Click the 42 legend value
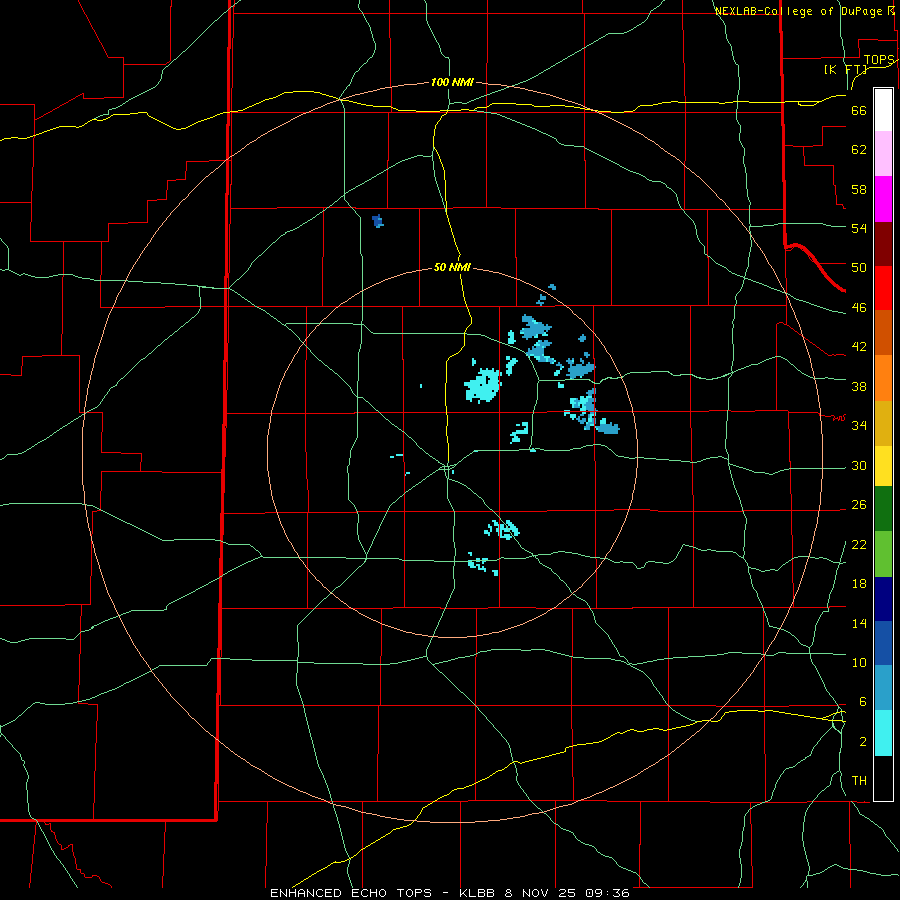The height and width of the screenshot is (900, 900). tap(859, 347)
